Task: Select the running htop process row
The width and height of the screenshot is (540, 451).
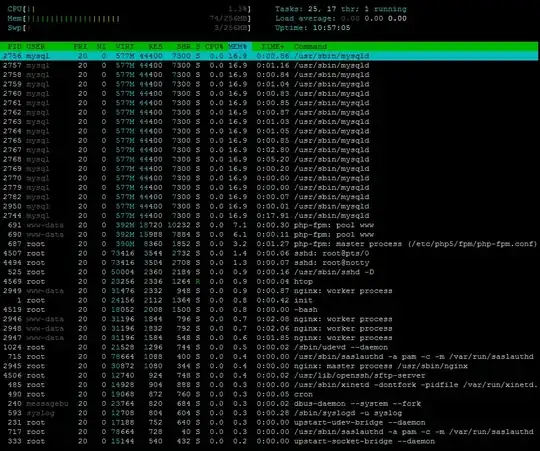Action: [269, 282]
